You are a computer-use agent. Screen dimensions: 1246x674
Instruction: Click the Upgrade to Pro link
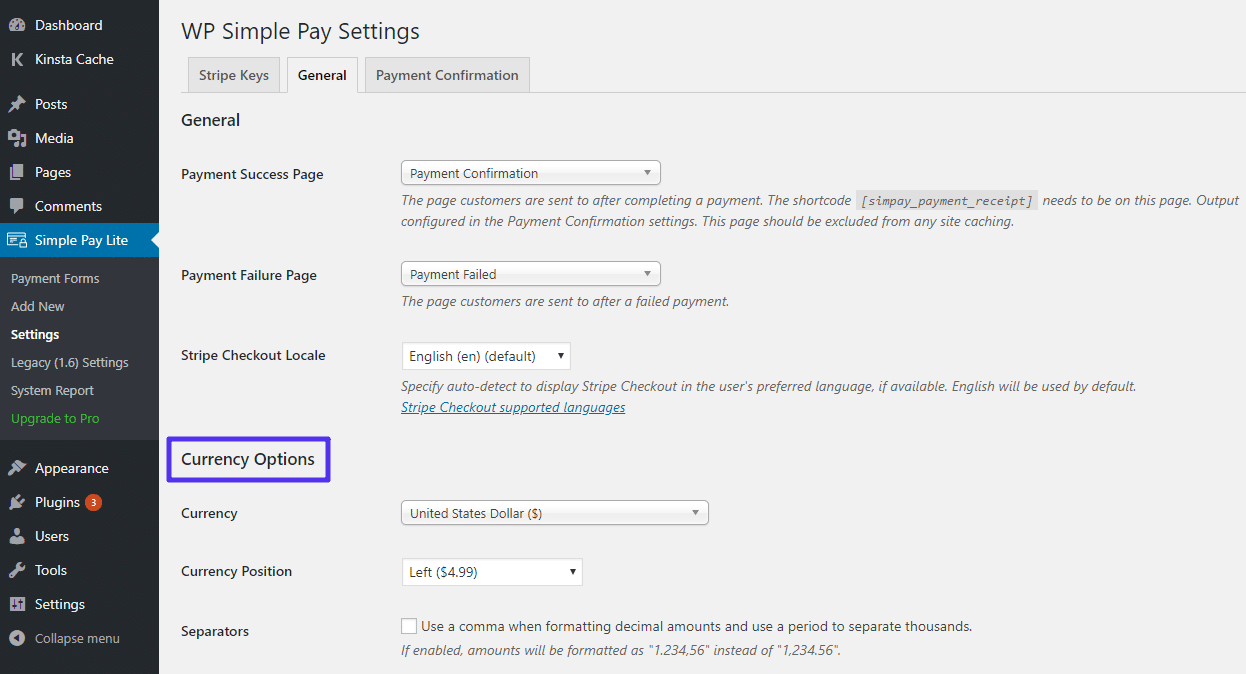pos(55,418)
